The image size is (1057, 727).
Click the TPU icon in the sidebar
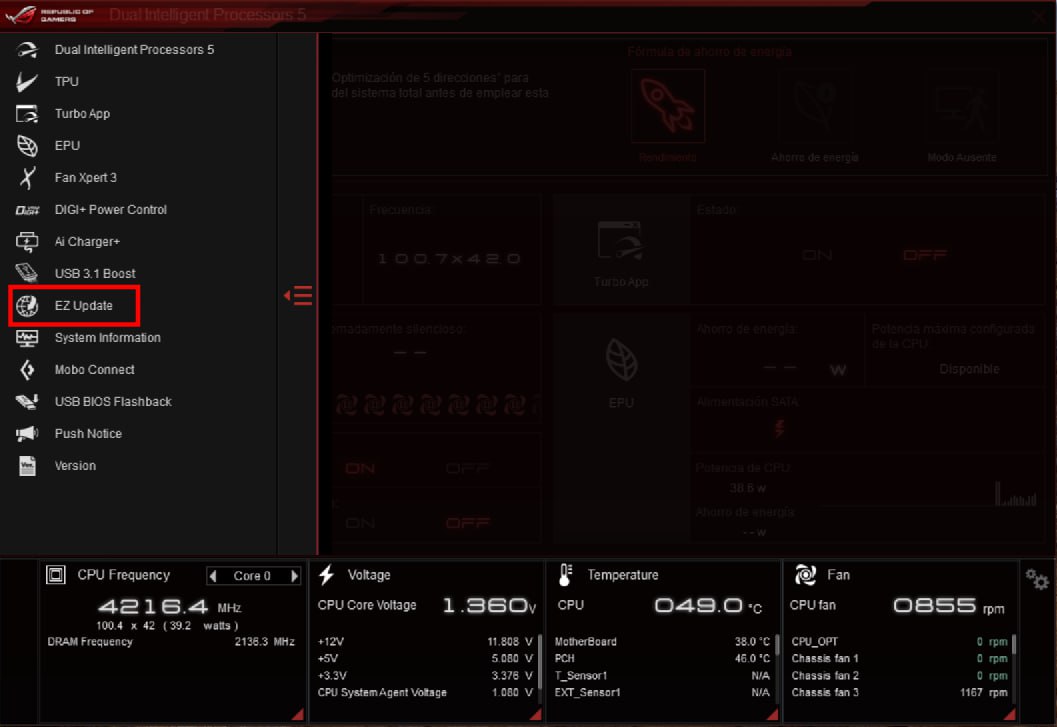[x=27, y=82]
